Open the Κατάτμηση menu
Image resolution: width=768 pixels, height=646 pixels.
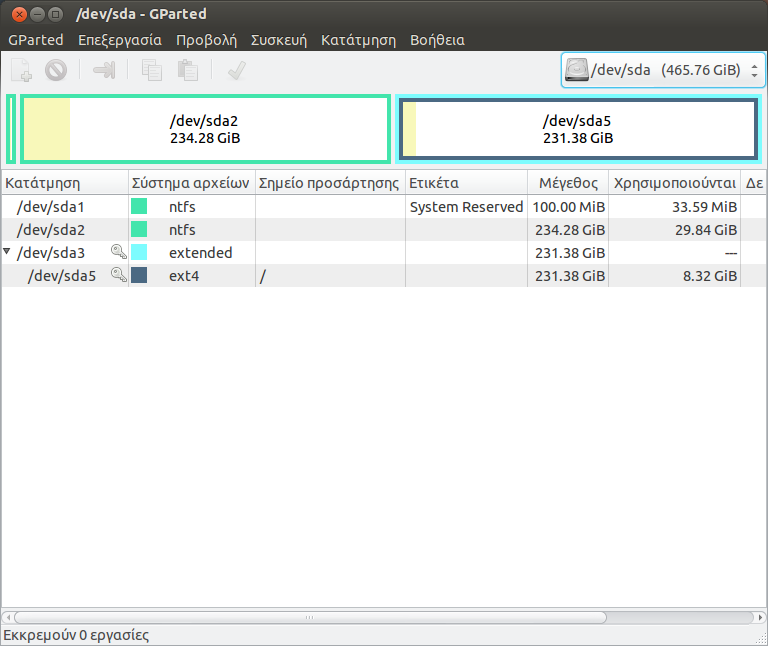coord(359,40)
